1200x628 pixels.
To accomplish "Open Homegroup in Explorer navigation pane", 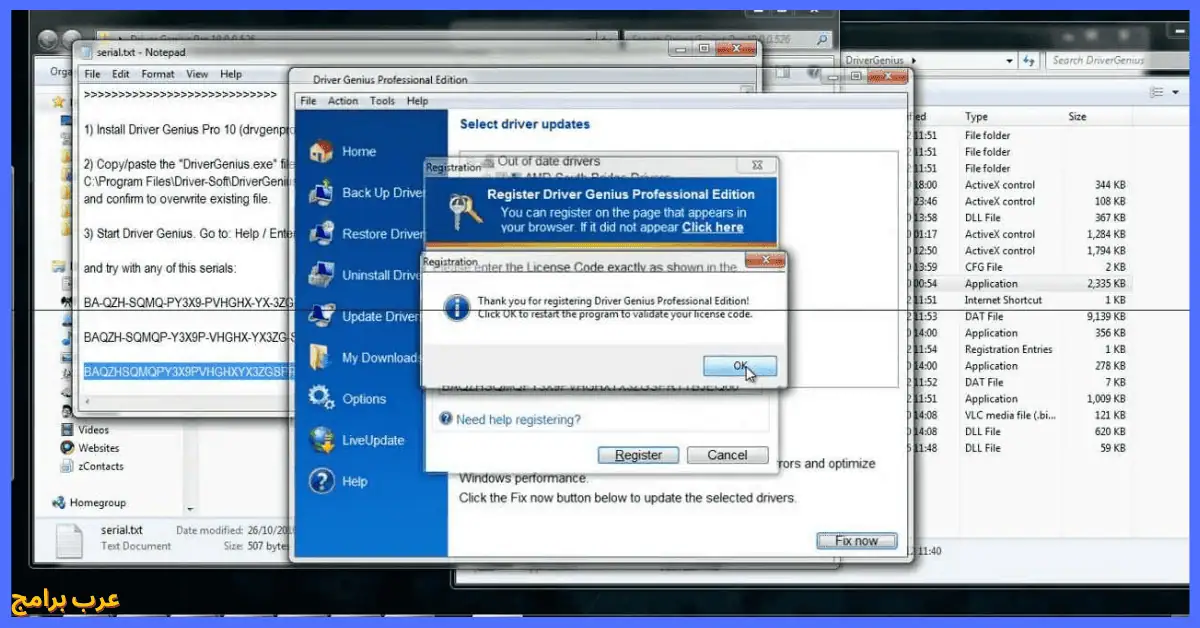I will [90, 503].
